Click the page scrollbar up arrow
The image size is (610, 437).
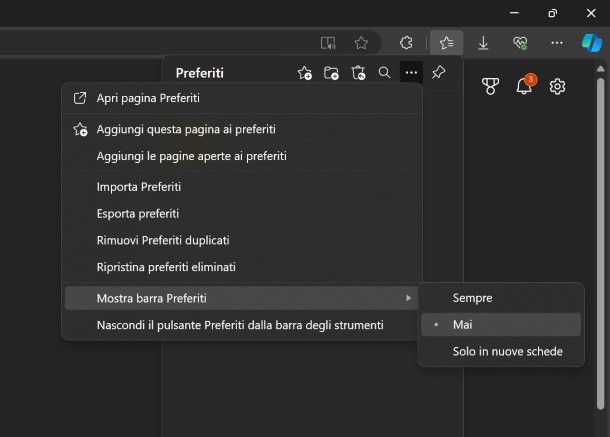(601, 69)
